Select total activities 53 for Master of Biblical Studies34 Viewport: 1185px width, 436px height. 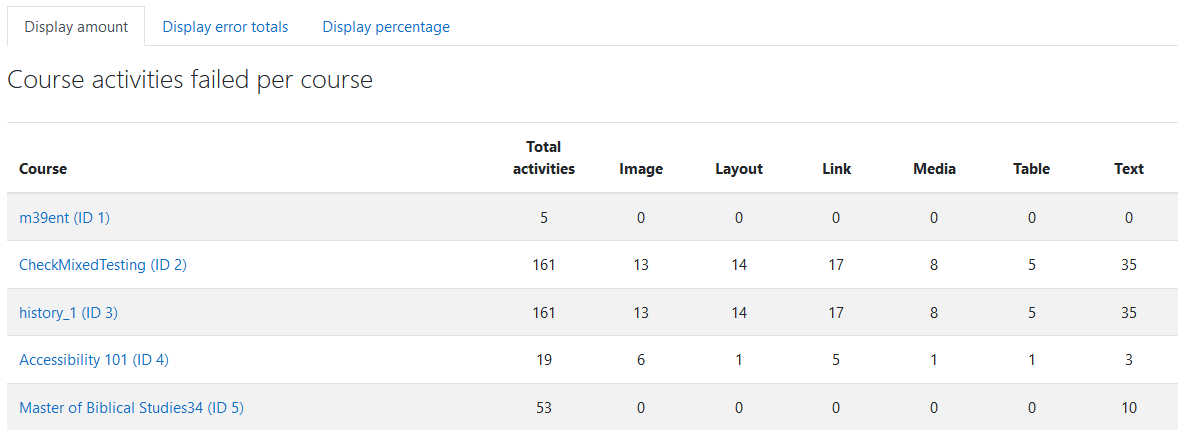pyautogui.click(x=544, y=408)
